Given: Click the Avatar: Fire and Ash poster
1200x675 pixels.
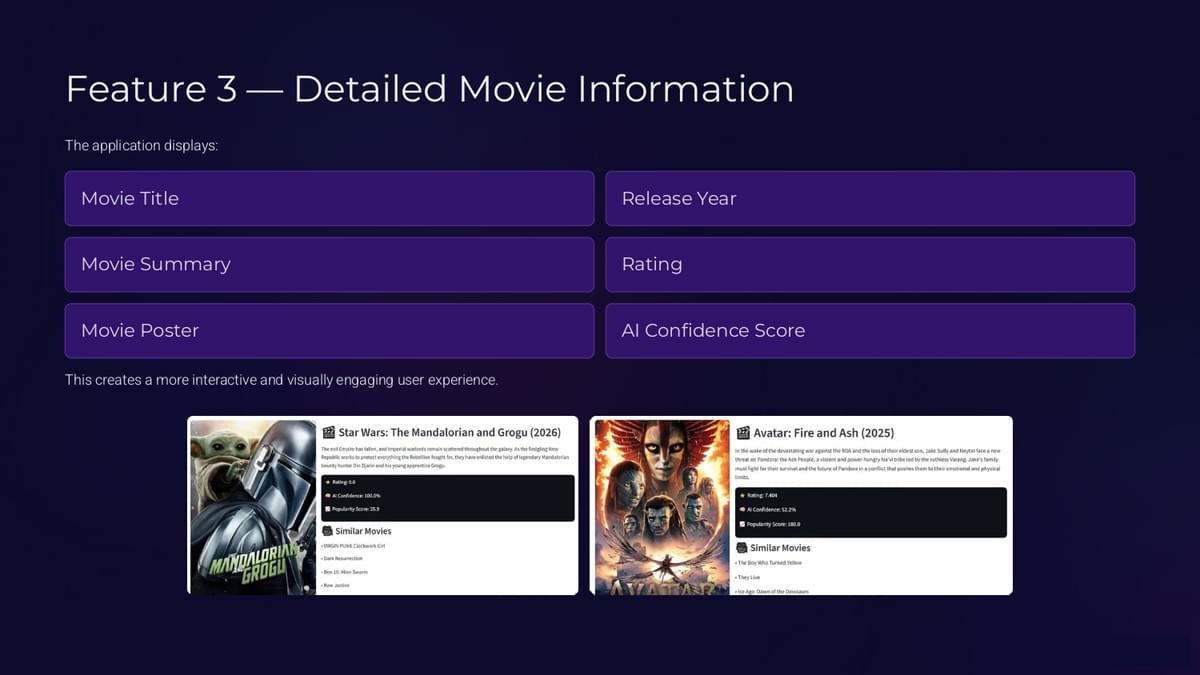Looking at the screenshot, I should (662, 506).
